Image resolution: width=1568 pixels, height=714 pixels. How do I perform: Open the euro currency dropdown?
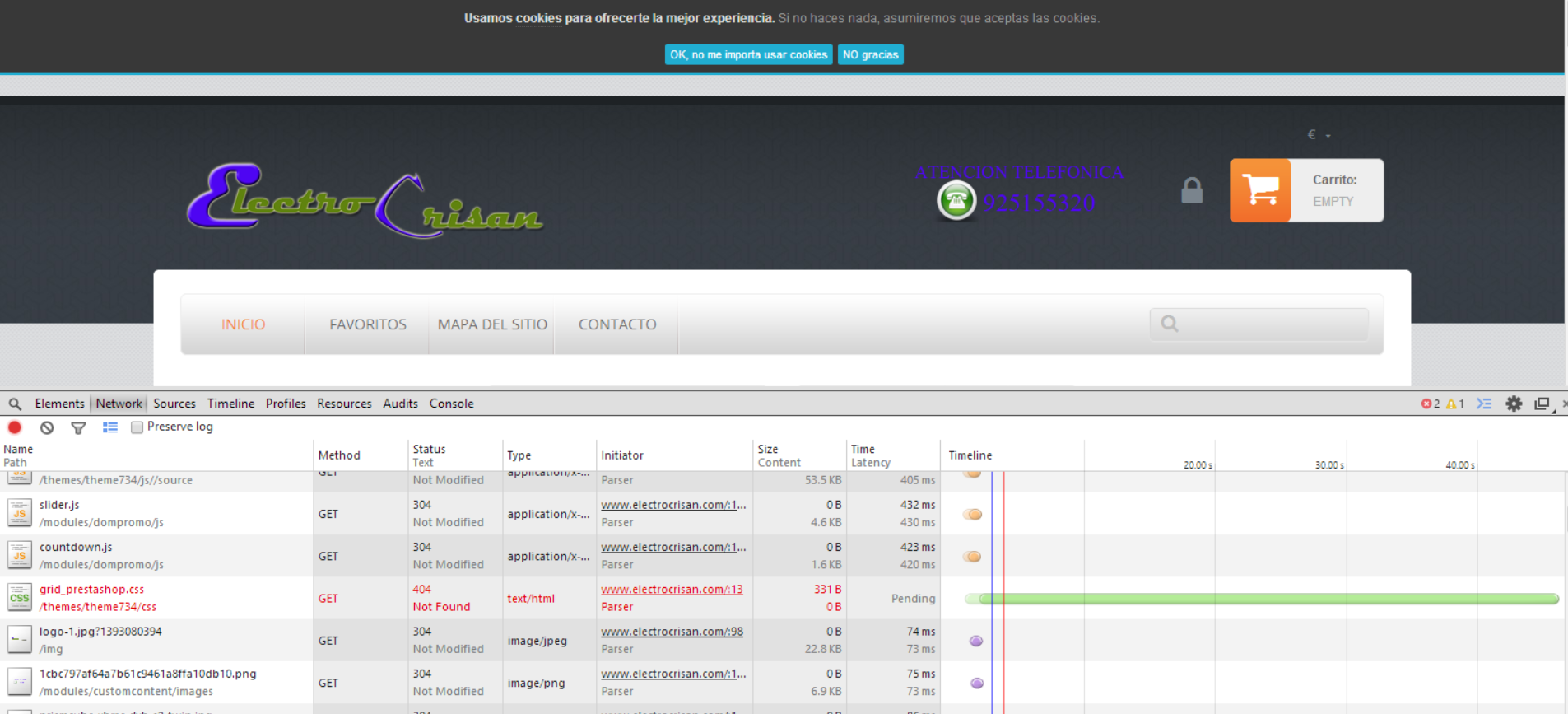pos(1319,134)
